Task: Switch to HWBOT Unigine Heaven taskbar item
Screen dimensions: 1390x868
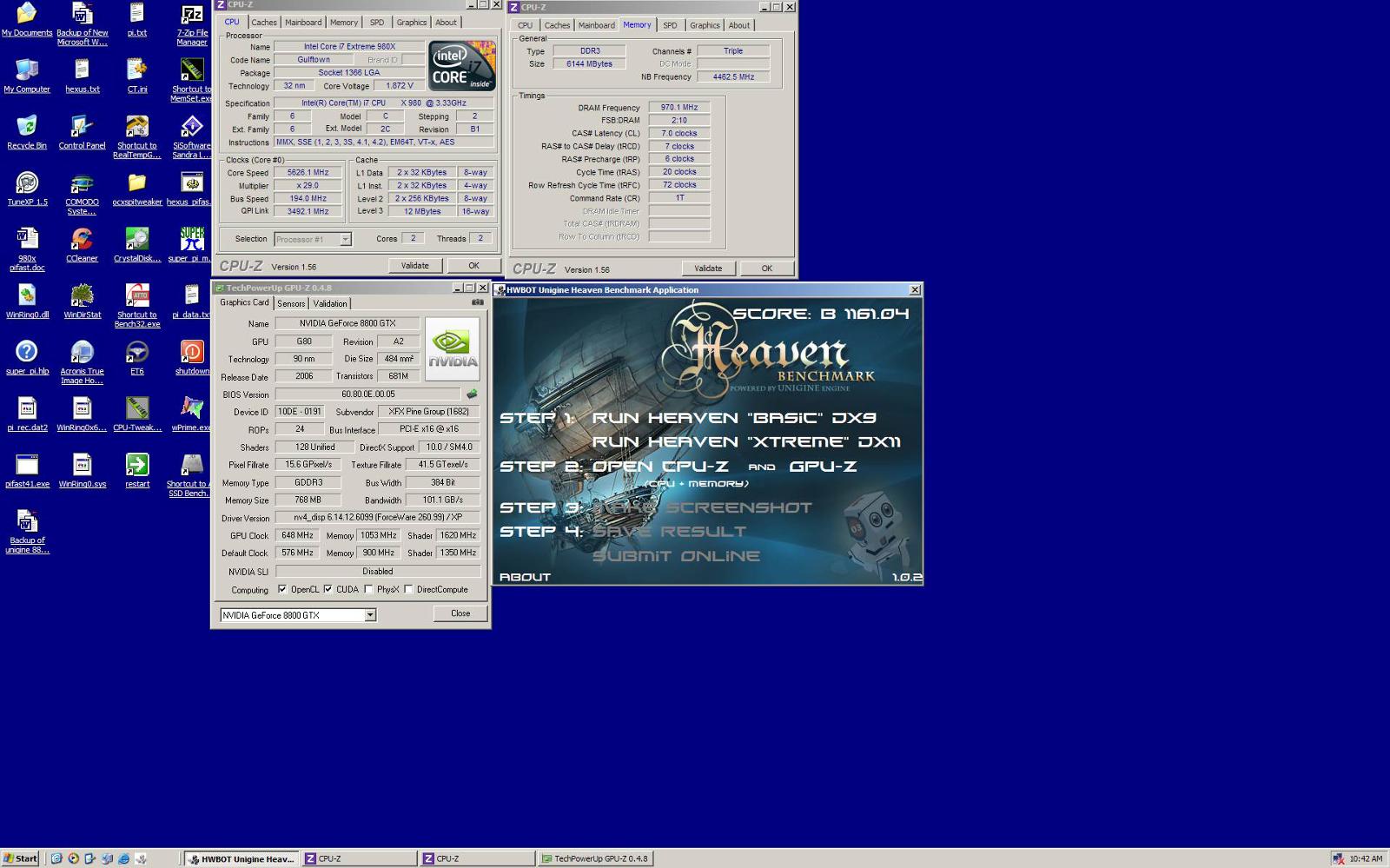Action: [242, 858]
